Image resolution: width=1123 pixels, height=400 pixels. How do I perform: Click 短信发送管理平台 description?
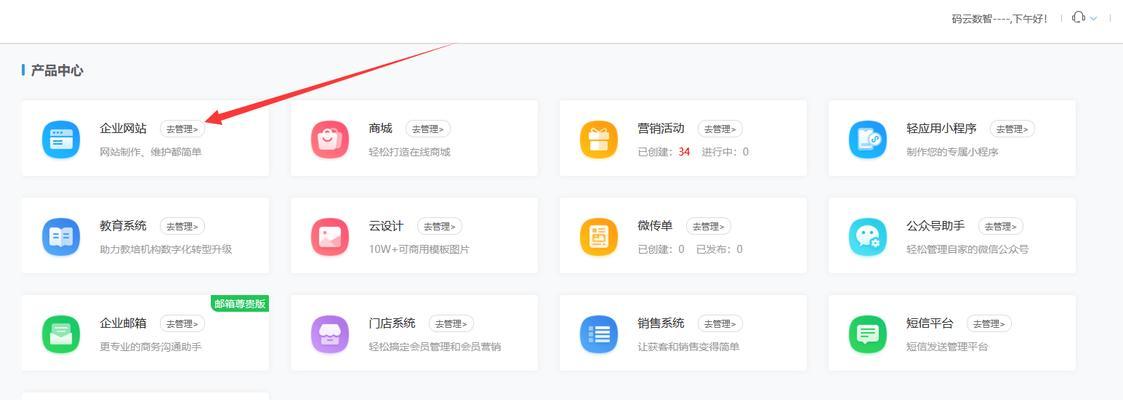point(947,346)
